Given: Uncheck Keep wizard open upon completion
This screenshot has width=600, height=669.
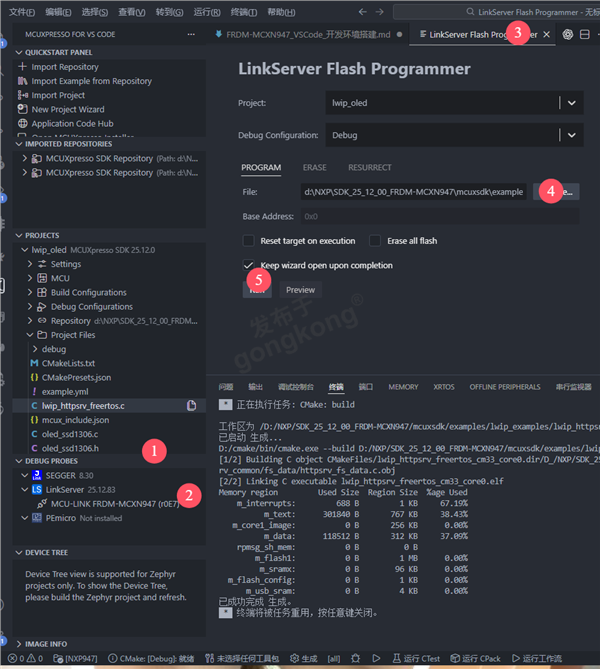Looking at the screenshot, I should point(248,265).
